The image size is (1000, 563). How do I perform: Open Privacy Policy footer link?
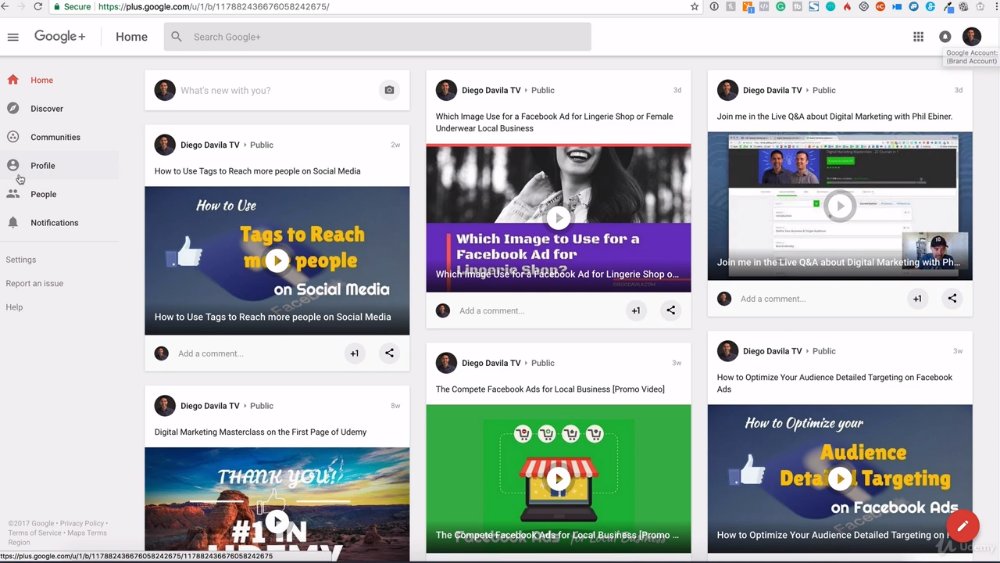[x=82, y=523]
